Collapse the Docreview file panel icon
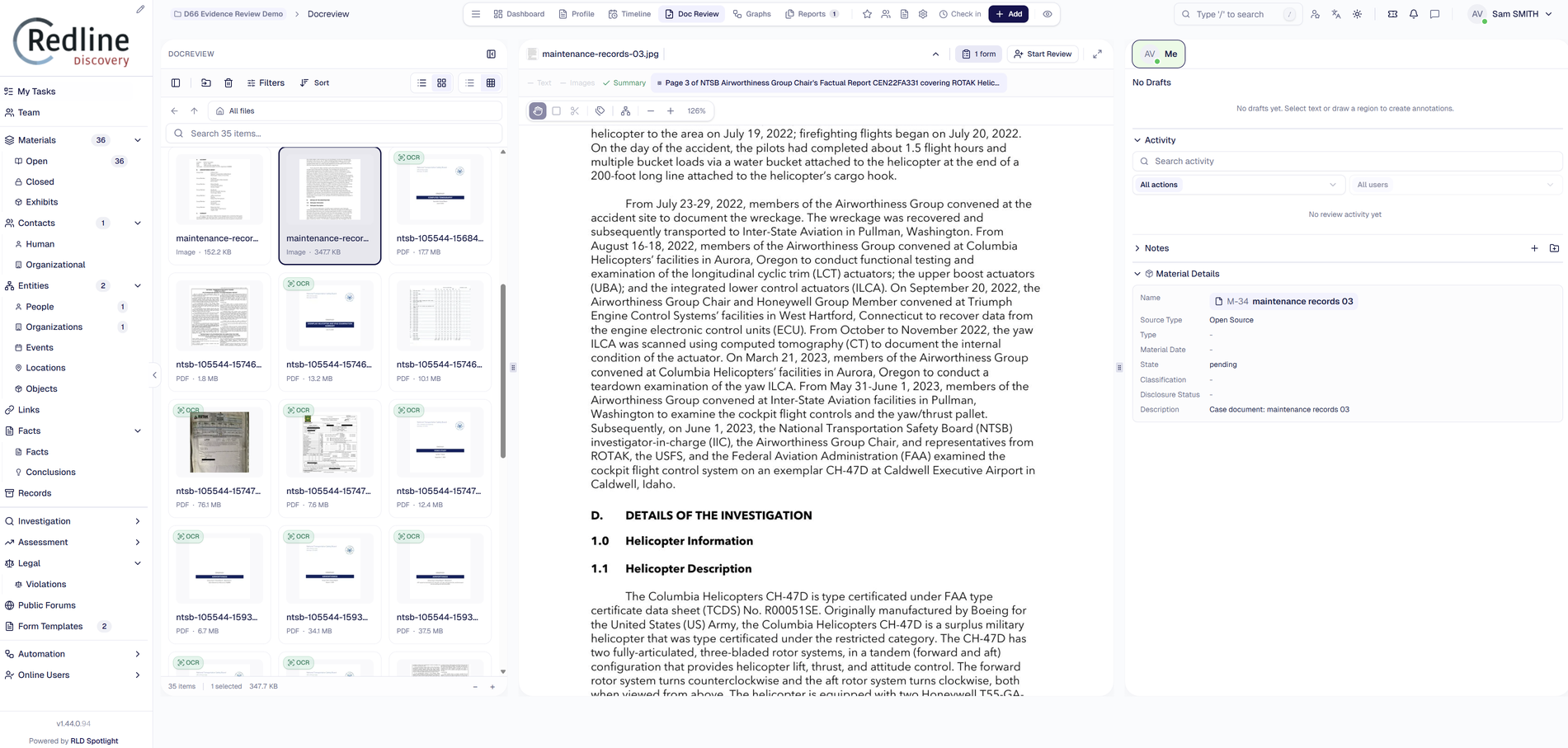The height and width of the screenshot is (748, 1568). [491, 54]
